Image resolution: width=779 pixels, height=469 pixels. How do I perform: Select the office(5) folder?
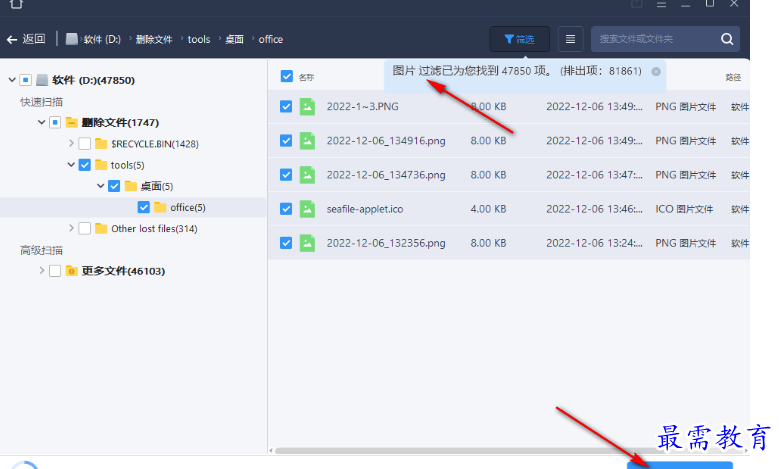tap(188, 207)
